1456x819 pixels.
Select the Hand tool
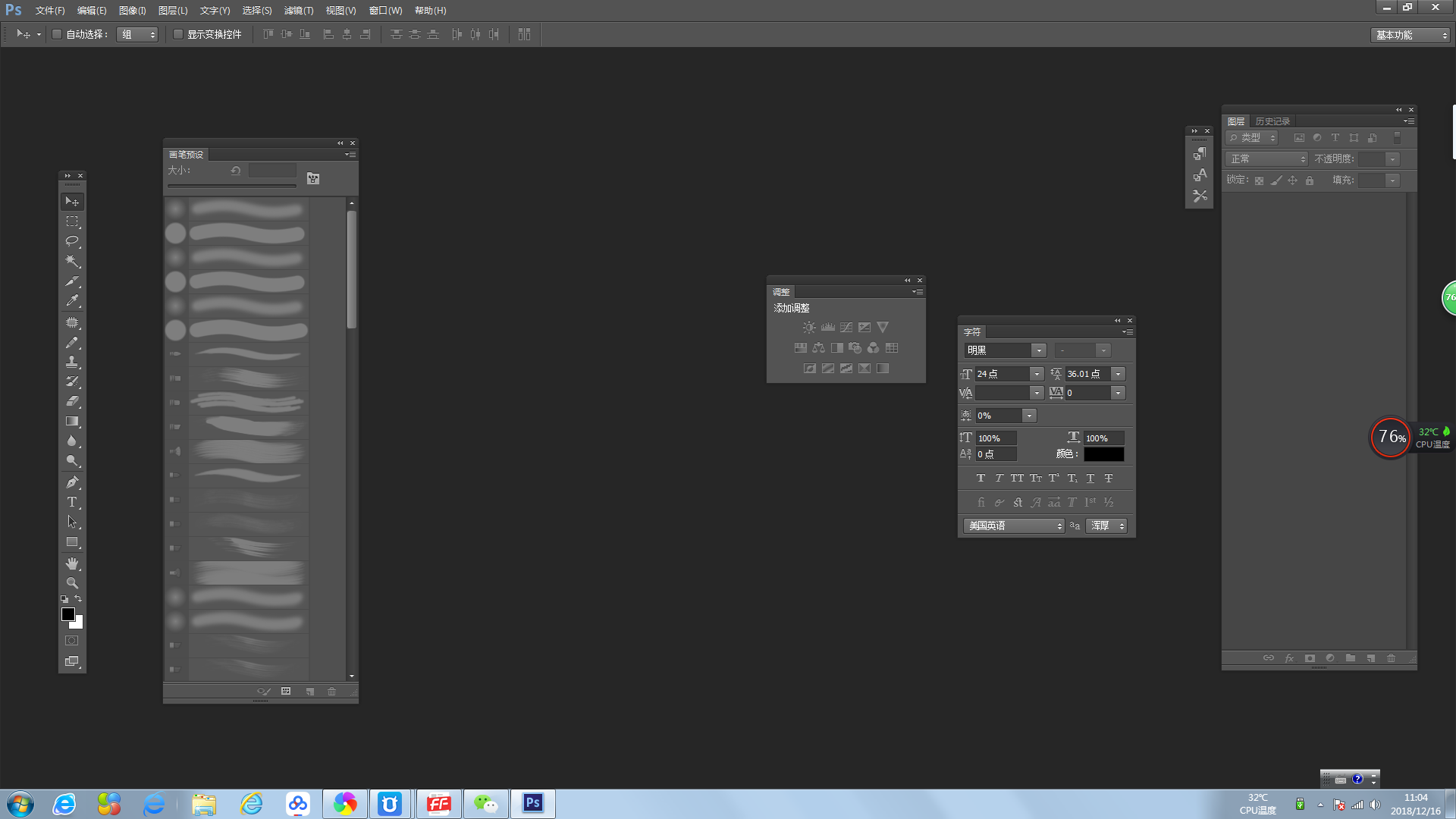coord(72,563)
